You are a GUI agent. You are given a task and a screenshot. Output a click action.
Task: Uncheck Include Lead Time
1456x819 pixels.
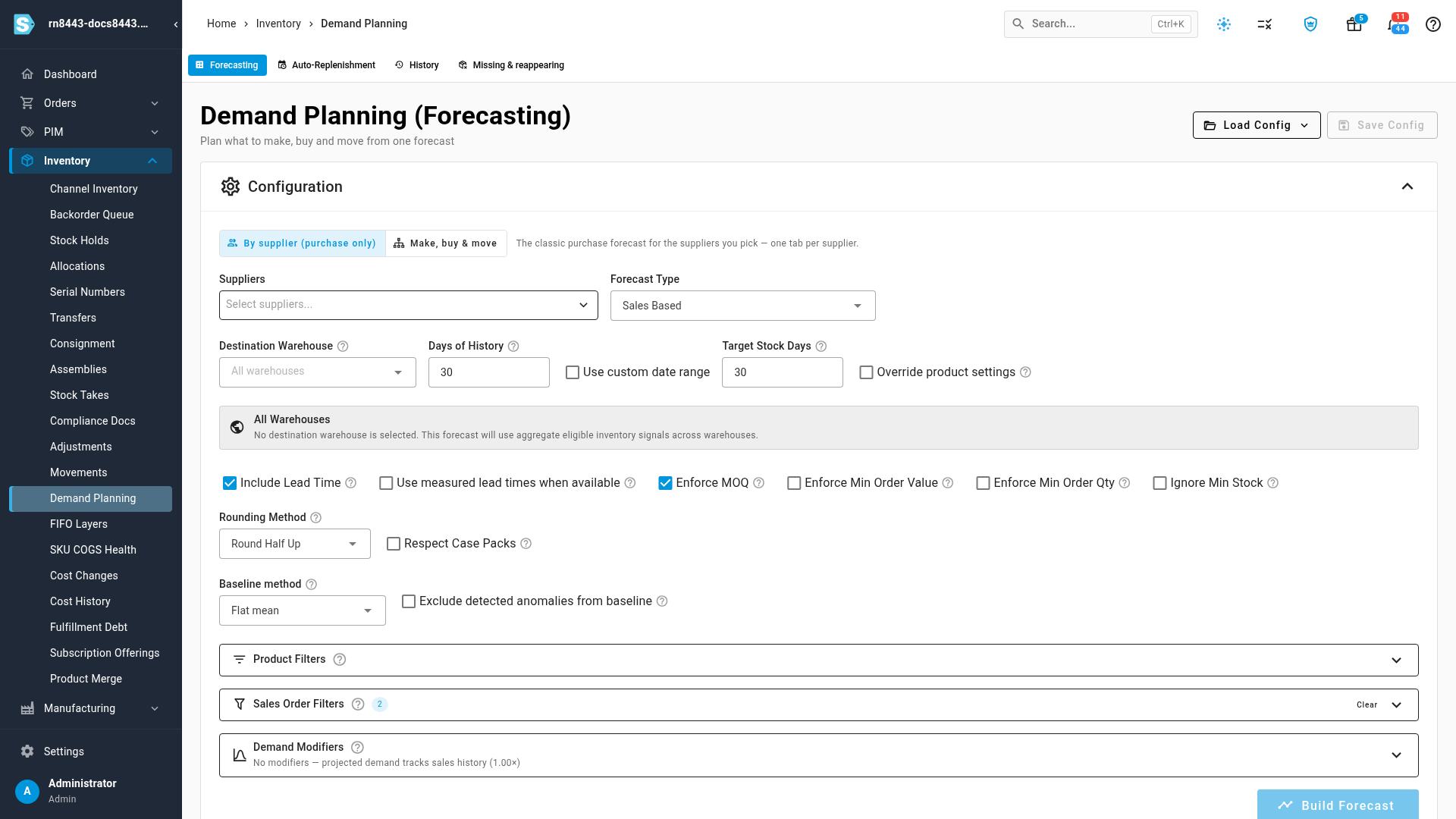(x=230, y=483)
